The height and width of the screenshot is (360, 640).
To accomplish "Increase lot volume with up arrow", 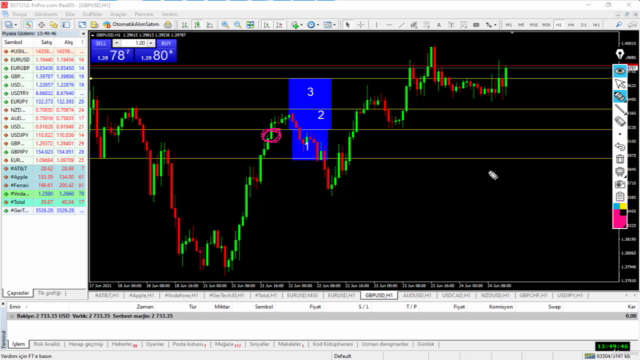I will tap(151, 43).
